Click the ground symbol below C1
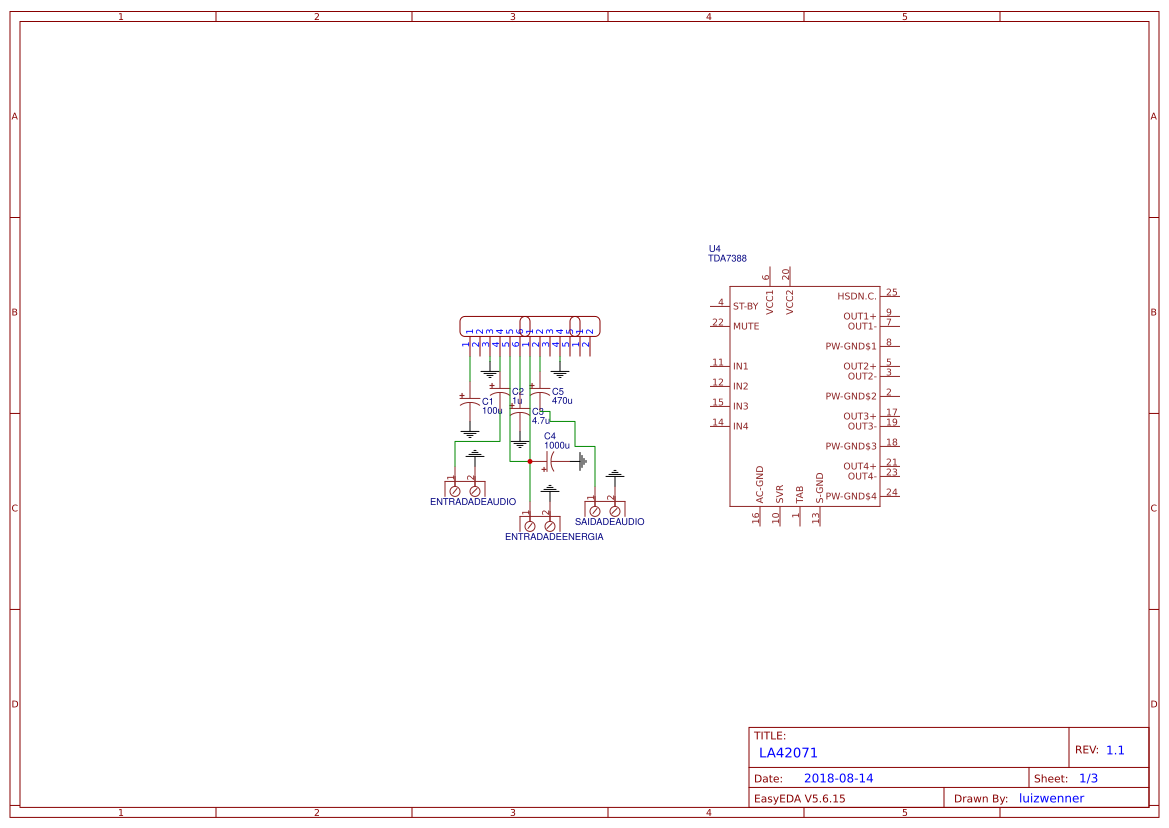The width and height of the screenshot is (1169, 828). tap(469, 433)
